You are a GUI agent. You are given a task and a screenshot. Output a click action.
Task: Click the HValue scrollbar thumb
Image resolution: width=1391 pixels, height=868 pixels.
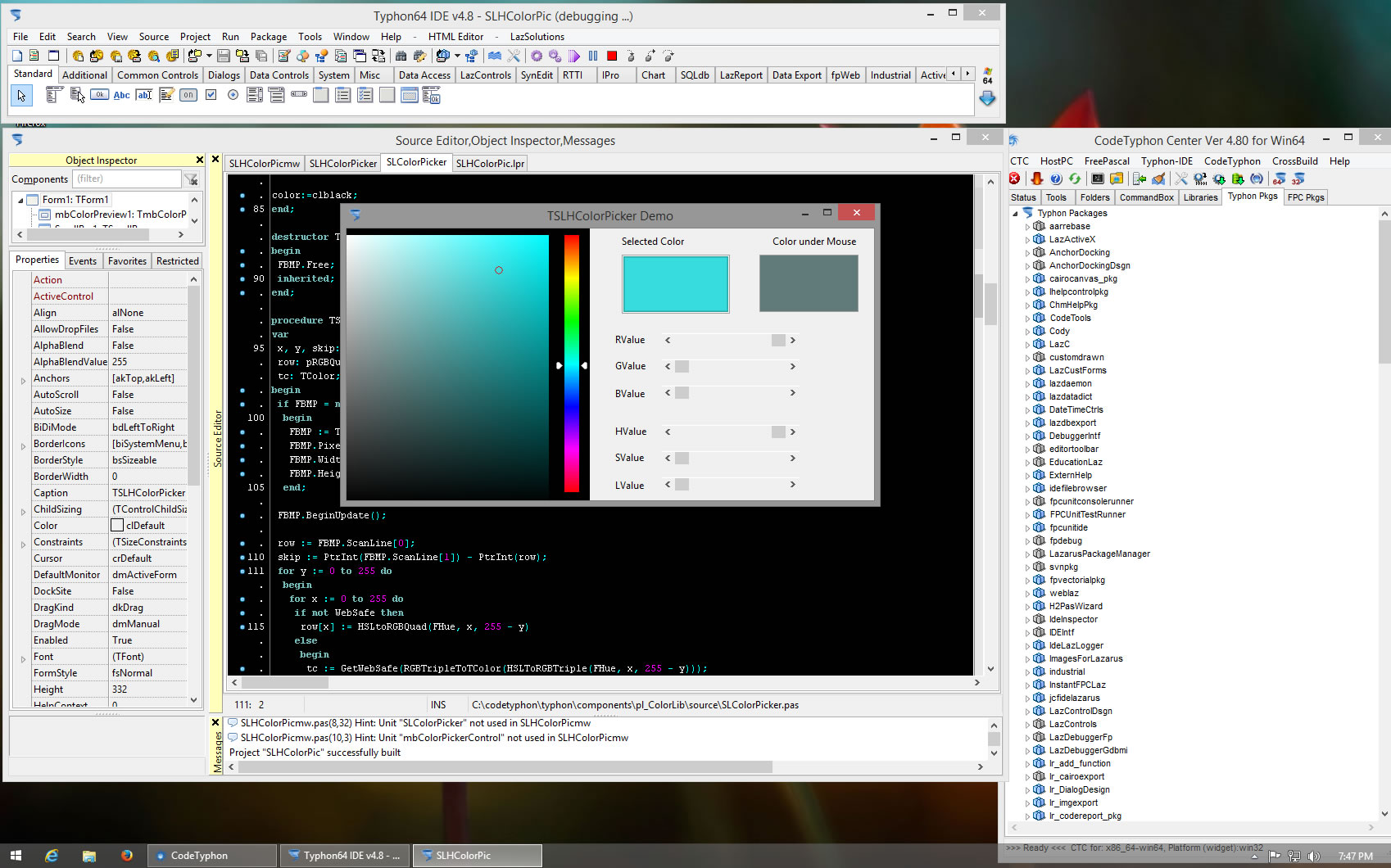click(x=778, y=432)
